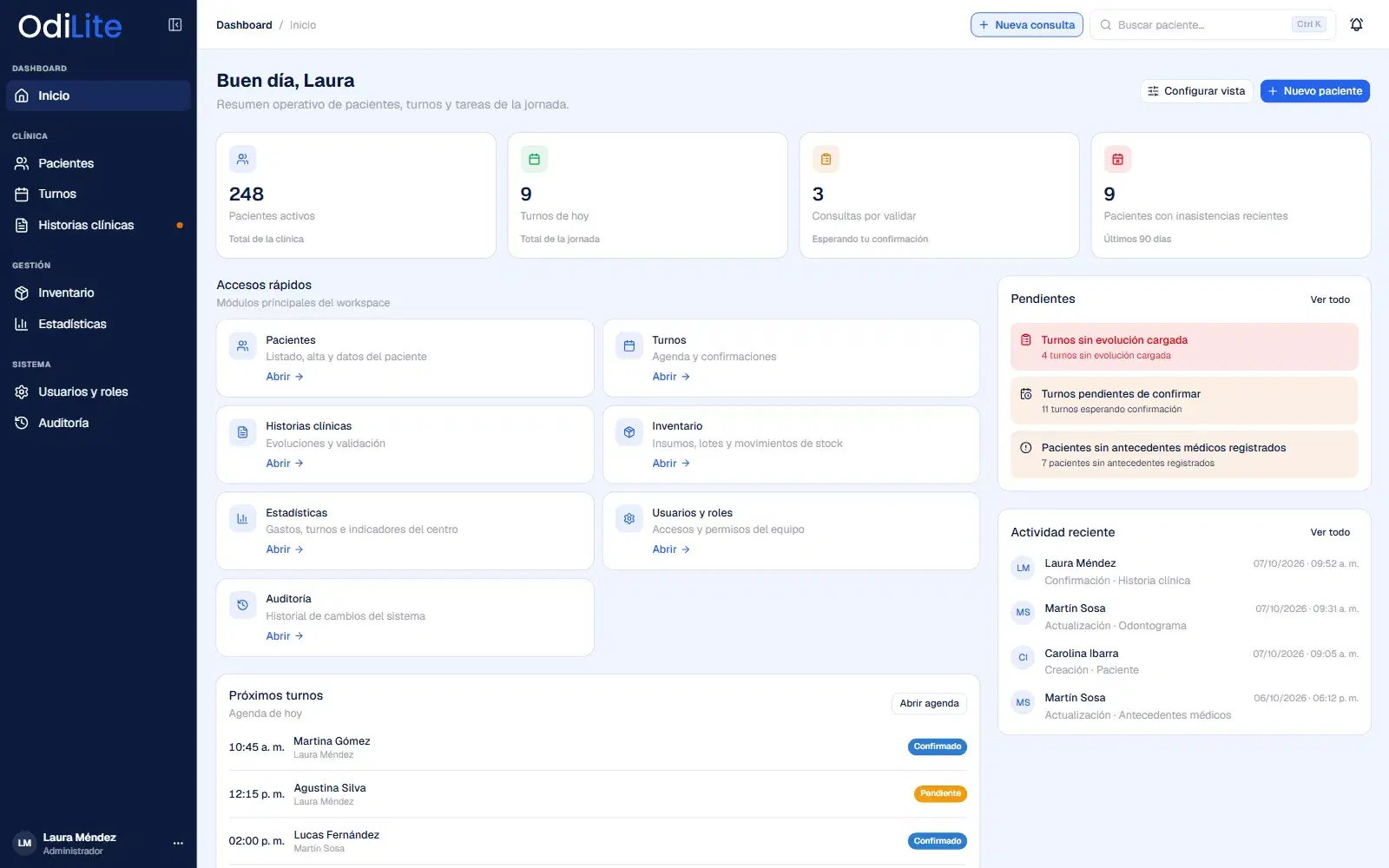Click the Pacientes activos people icon
This screenshot has height=868, width=1389.
(242, 159)
